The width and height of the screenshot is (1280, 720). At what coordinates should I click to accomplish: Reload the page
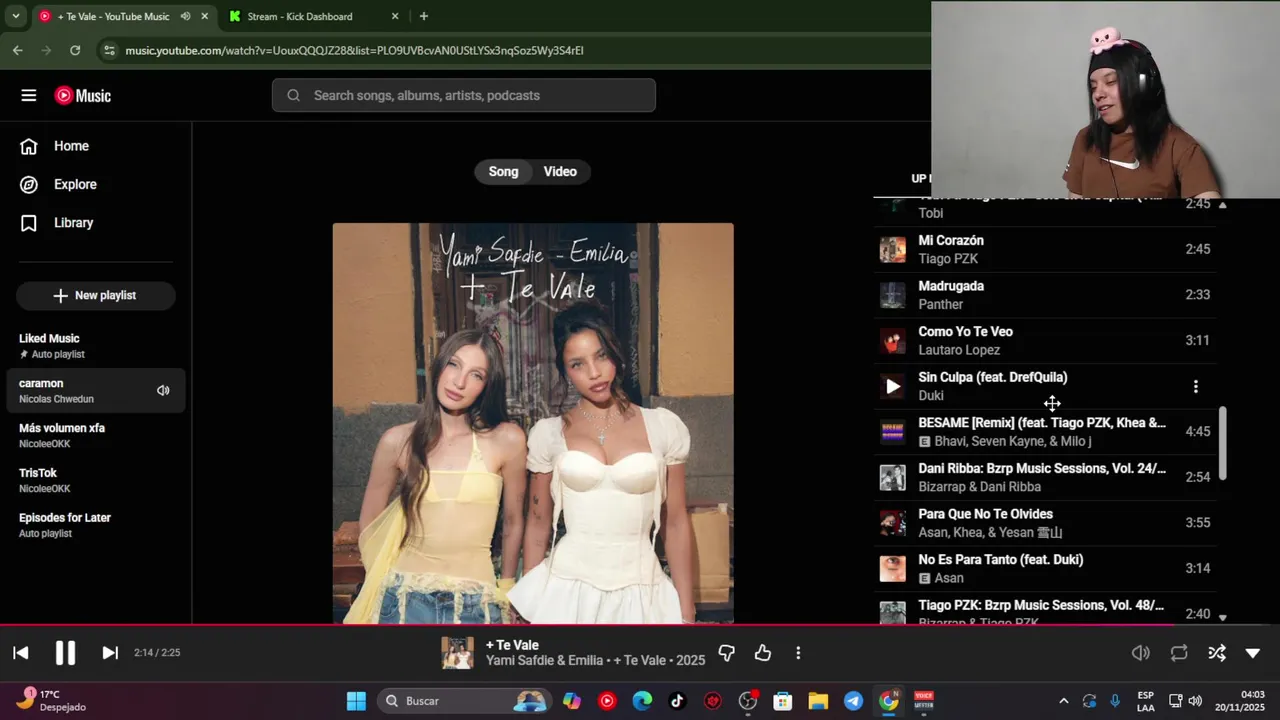(75, 50)
